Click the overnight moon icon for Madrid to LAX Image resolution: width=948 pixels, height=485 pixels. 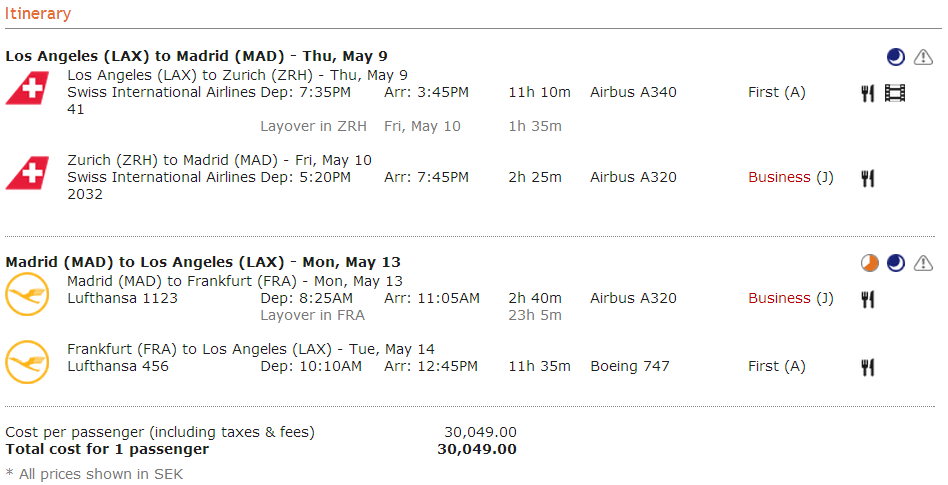(x=896, y=263)
